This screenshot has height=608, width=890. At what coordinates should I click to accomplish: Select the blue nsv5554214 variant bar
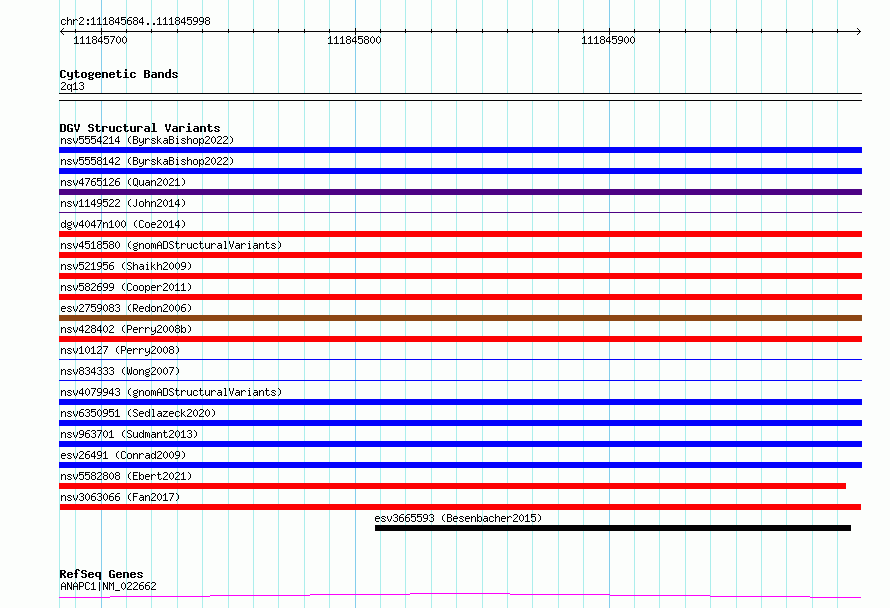[460, 150]
